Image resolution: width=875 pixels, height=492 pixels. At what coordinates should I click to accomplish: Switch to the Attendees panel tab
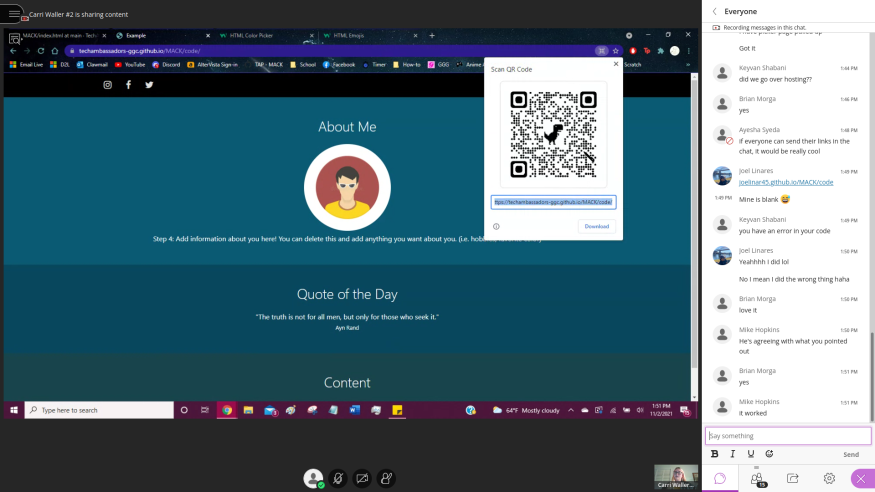coord(757,479)
